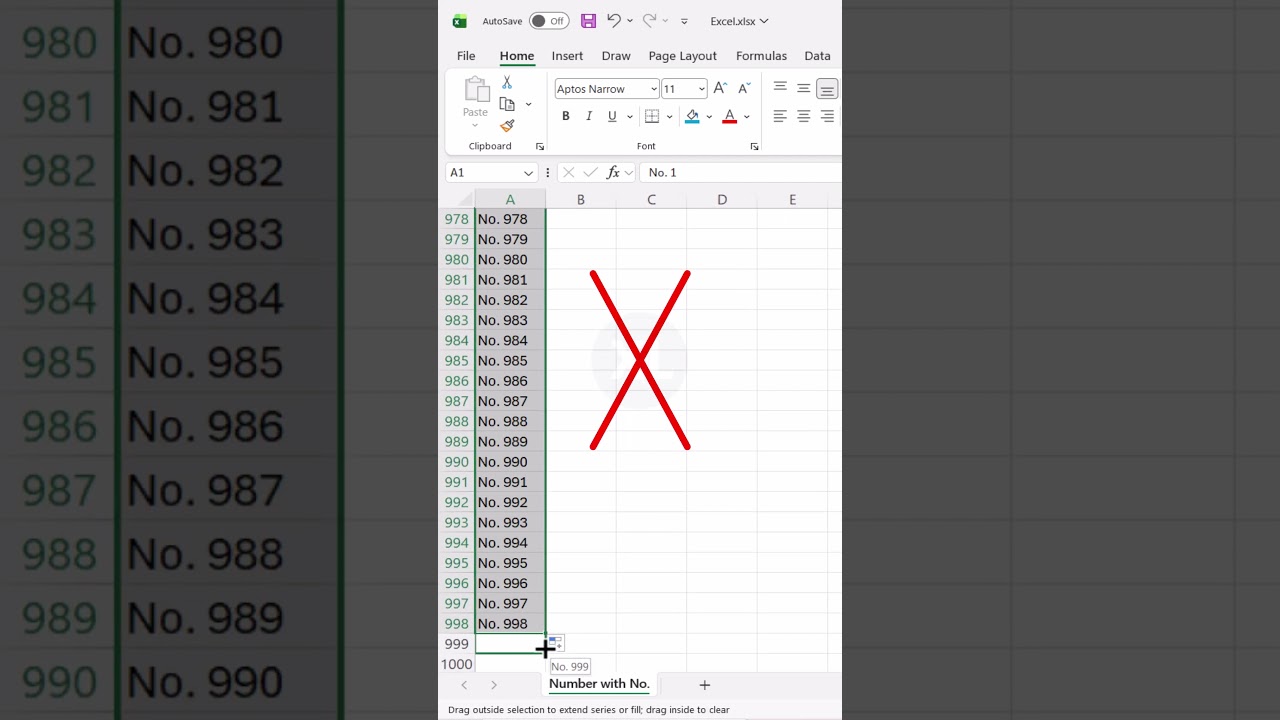Select the Format Painter brush
1280x720 pixels.
pyautogui.click(x=507, y=126)
